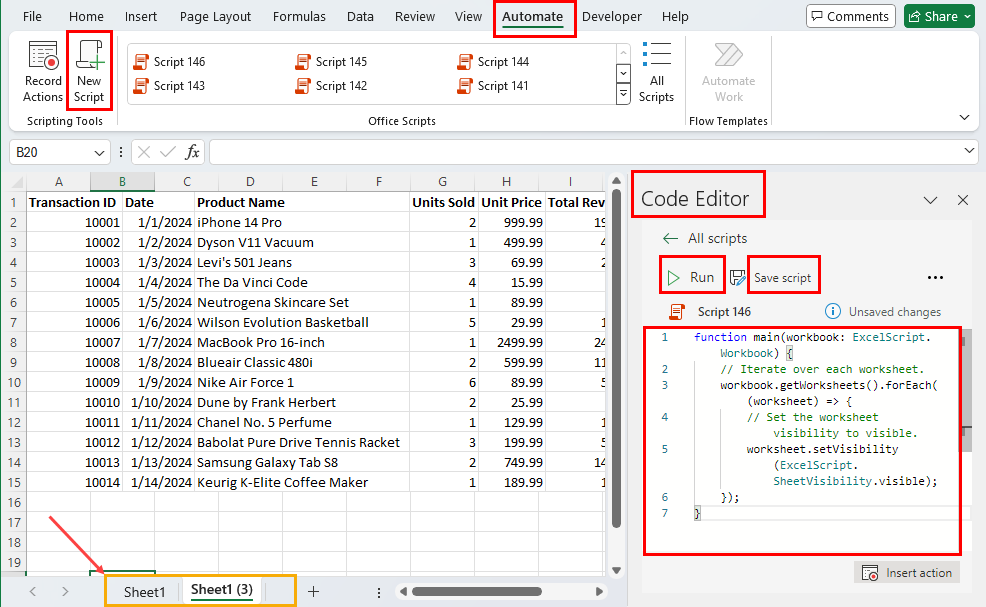The image size is (986, 607).
Task: Select row 8 header
Action: coord(13,343)
